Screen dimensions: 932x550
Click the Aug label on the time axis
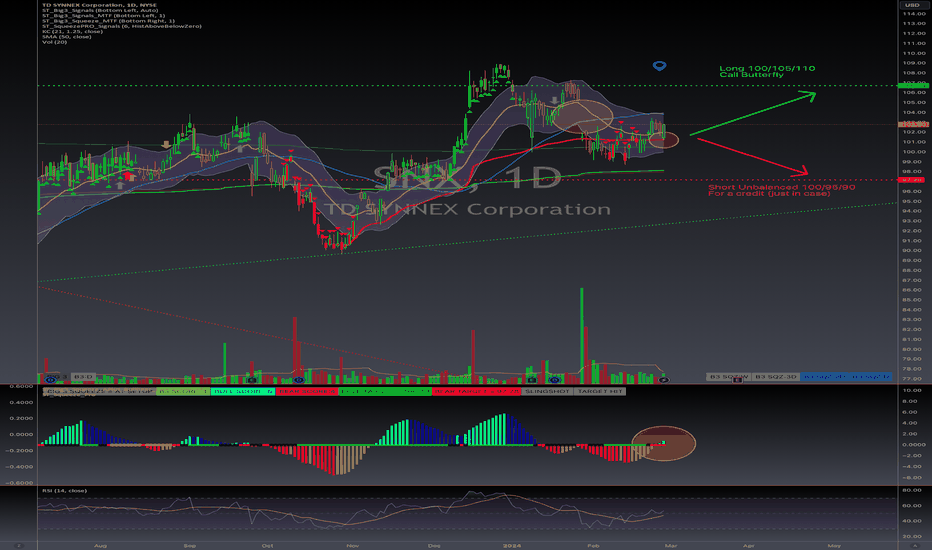point(100,545)
